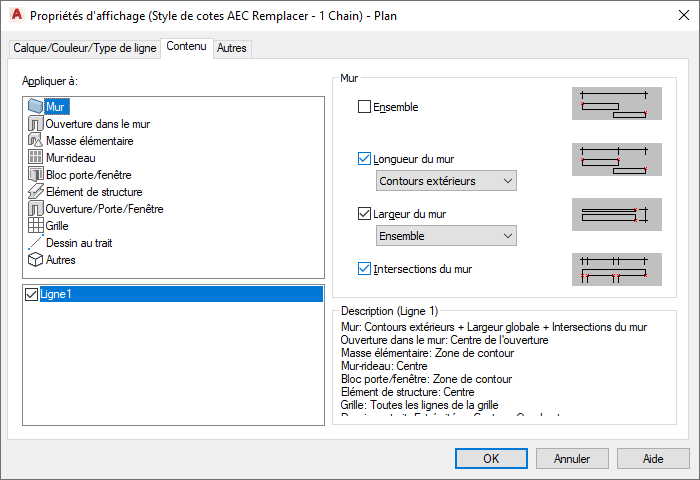The height and width of the screenshot is (480, 700).
Task: Switch to Calque/Couleur/Type de ligne tab
Action: point(85,48)
